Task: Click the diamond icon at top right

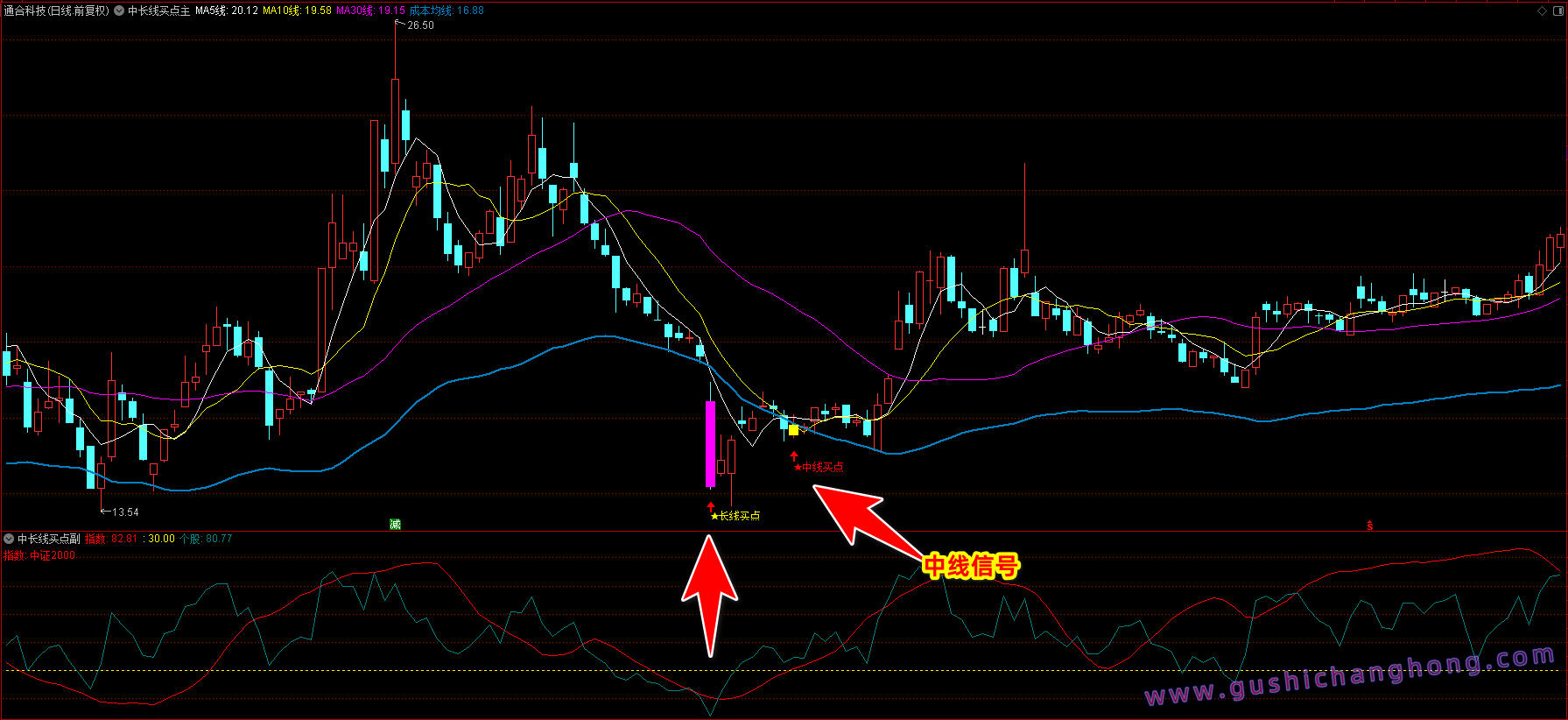Action: point(1542,11)
